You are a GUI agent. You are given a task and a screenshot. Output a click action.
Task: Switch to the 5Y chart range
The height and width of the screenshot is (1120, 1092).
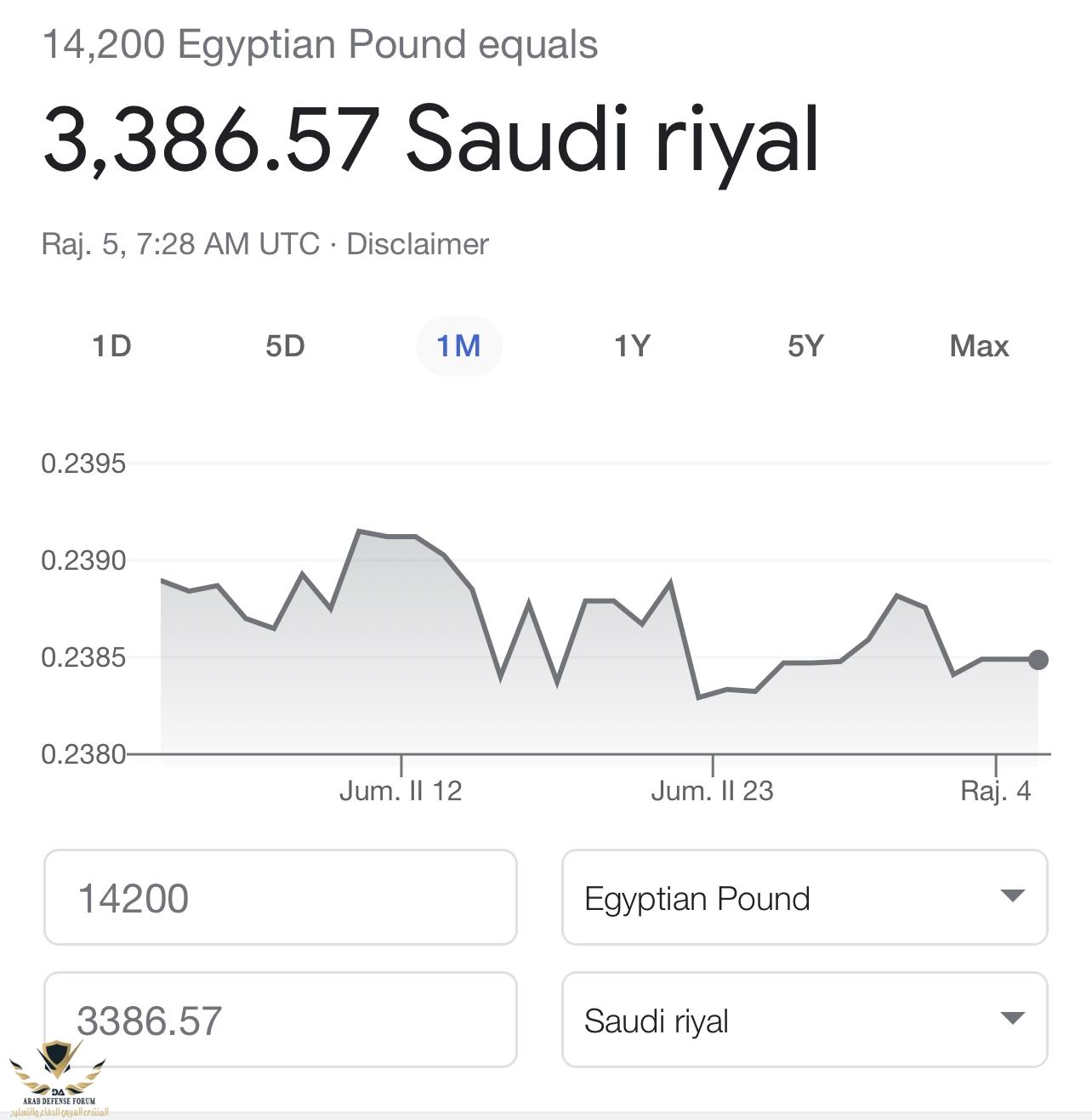(805, 346)
